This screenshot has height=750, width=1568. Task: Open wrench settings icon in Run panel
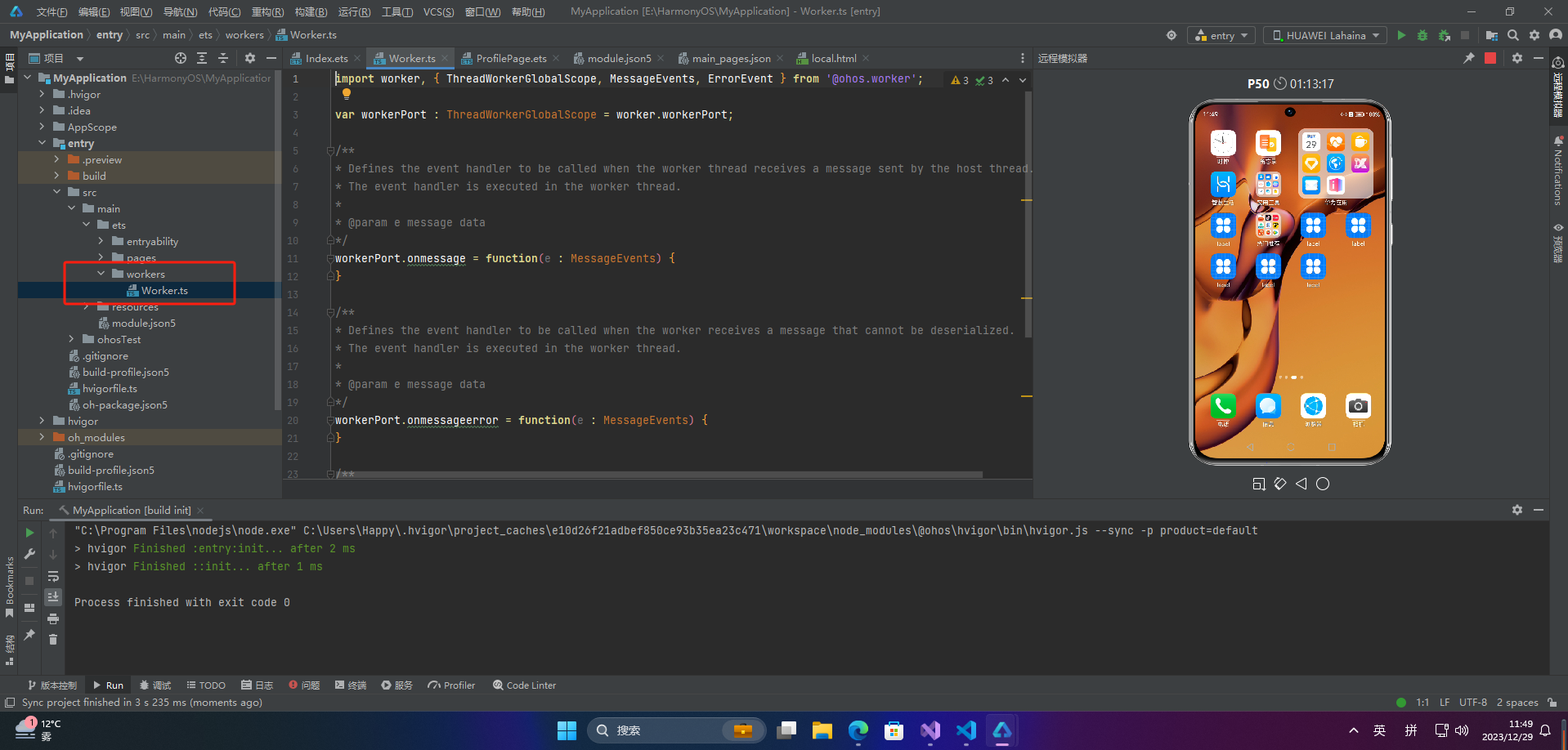click(x=29, y=554)
